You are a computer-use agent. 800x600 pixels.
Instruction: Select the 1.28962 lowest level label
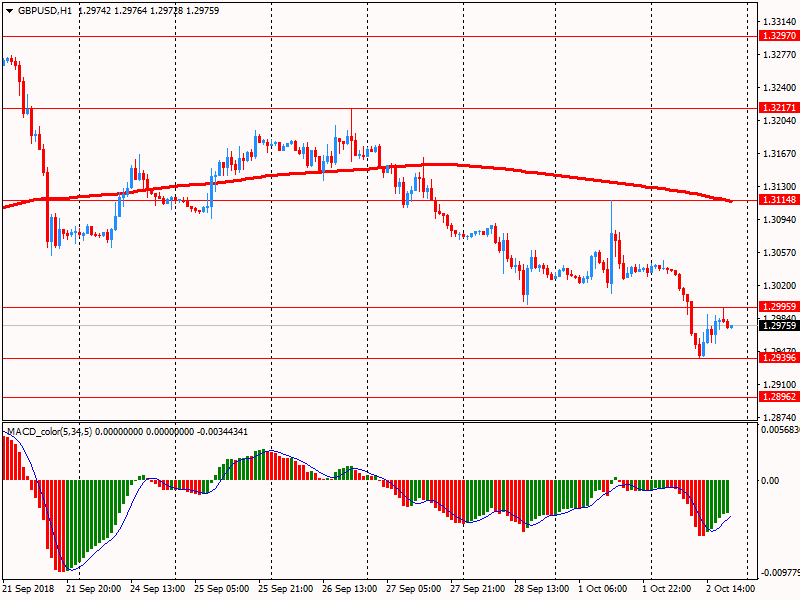click(x=778, y=397)
